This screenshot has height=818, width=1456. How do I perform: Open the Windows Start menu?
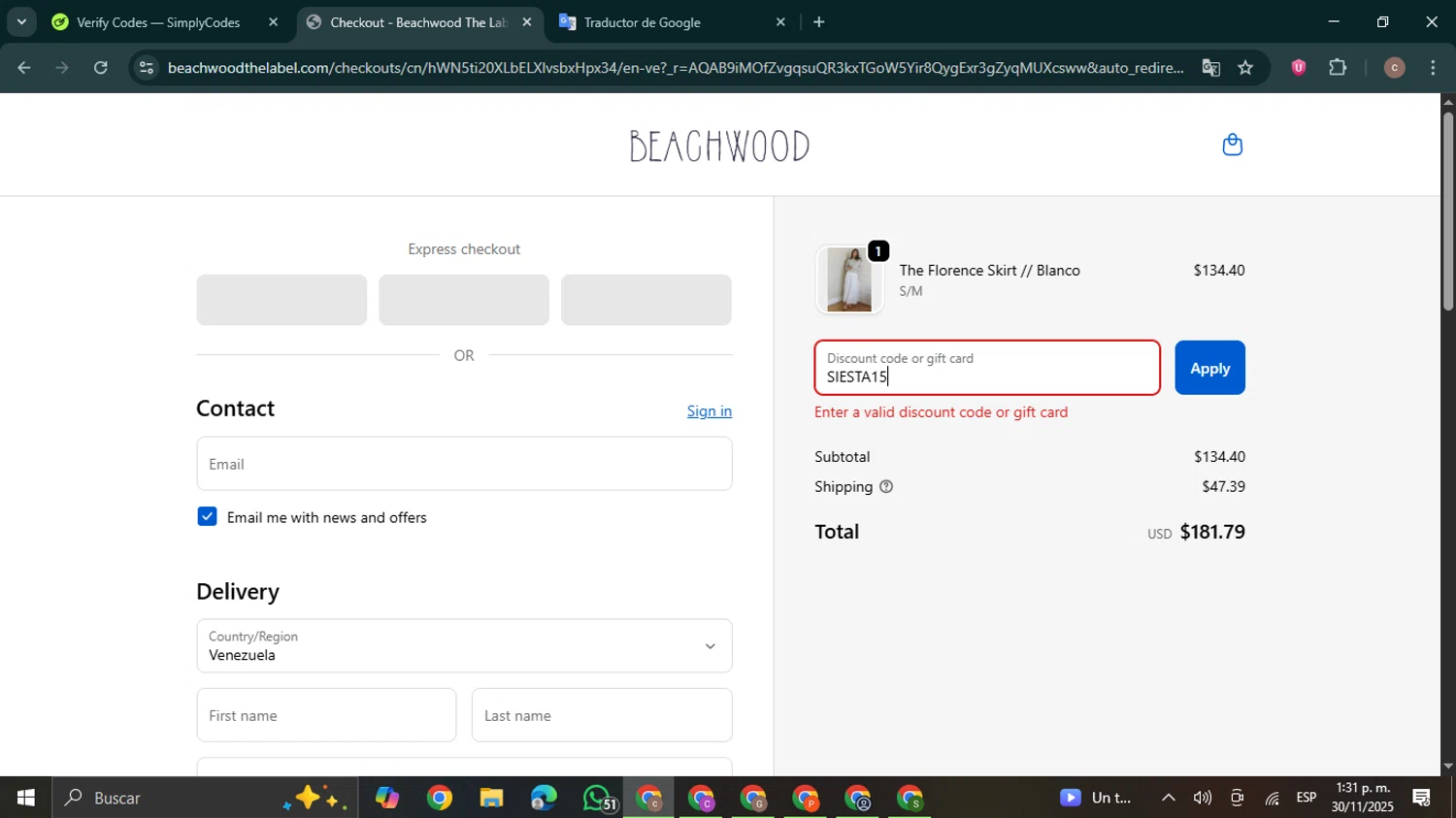25,798
